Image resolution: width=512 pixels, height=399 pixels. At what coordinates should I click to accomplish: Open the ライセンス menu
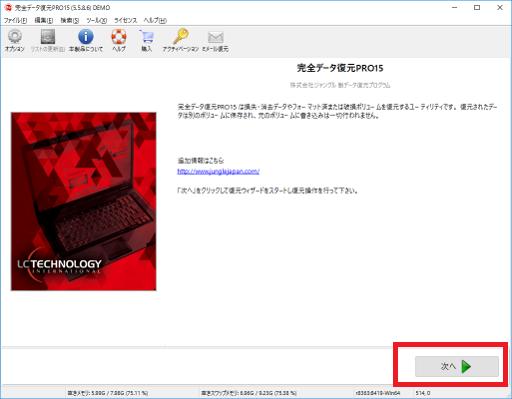(125, 20)
